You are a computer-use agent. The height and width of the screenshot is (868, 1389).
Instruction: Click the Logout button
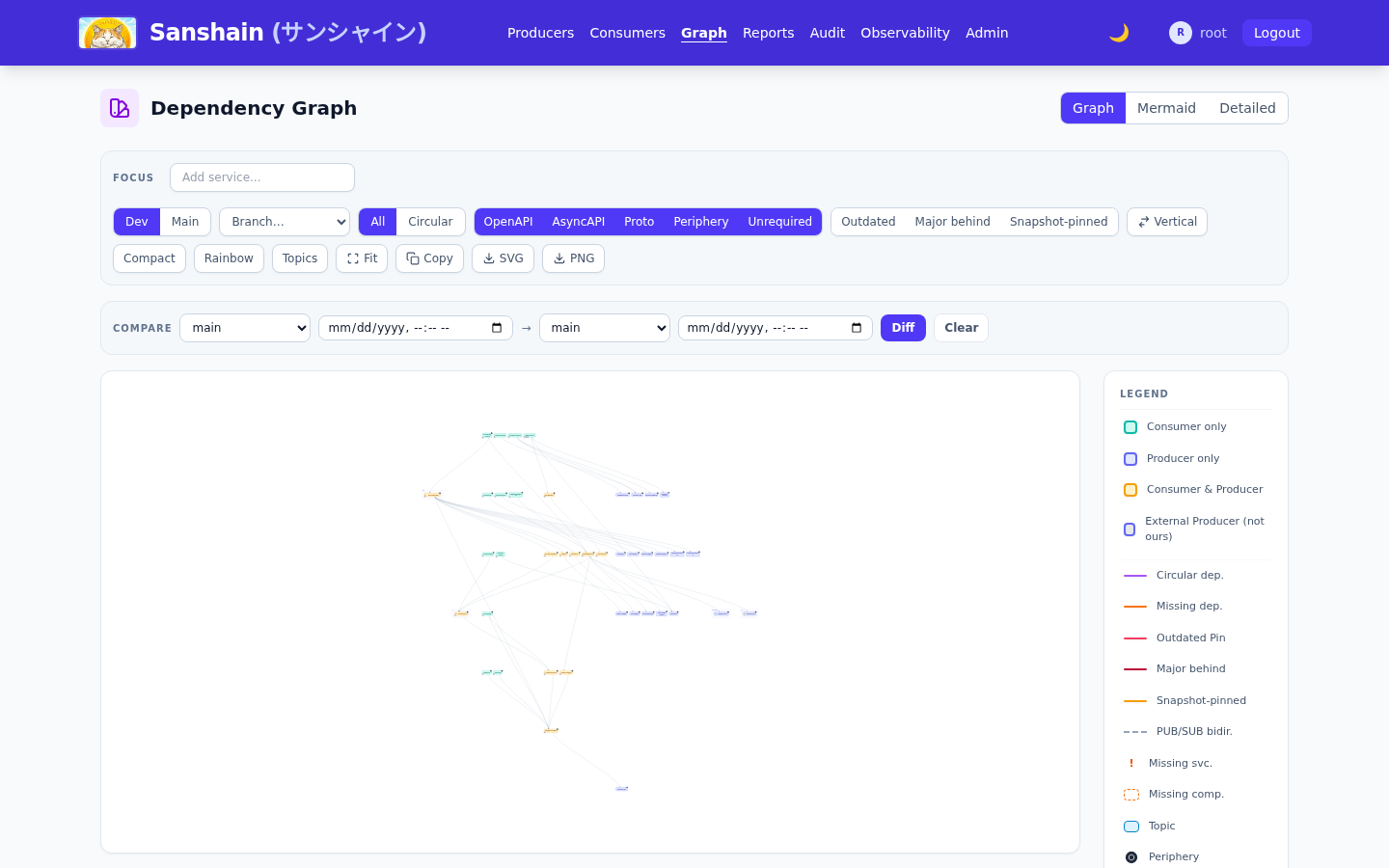(1277, 33)
